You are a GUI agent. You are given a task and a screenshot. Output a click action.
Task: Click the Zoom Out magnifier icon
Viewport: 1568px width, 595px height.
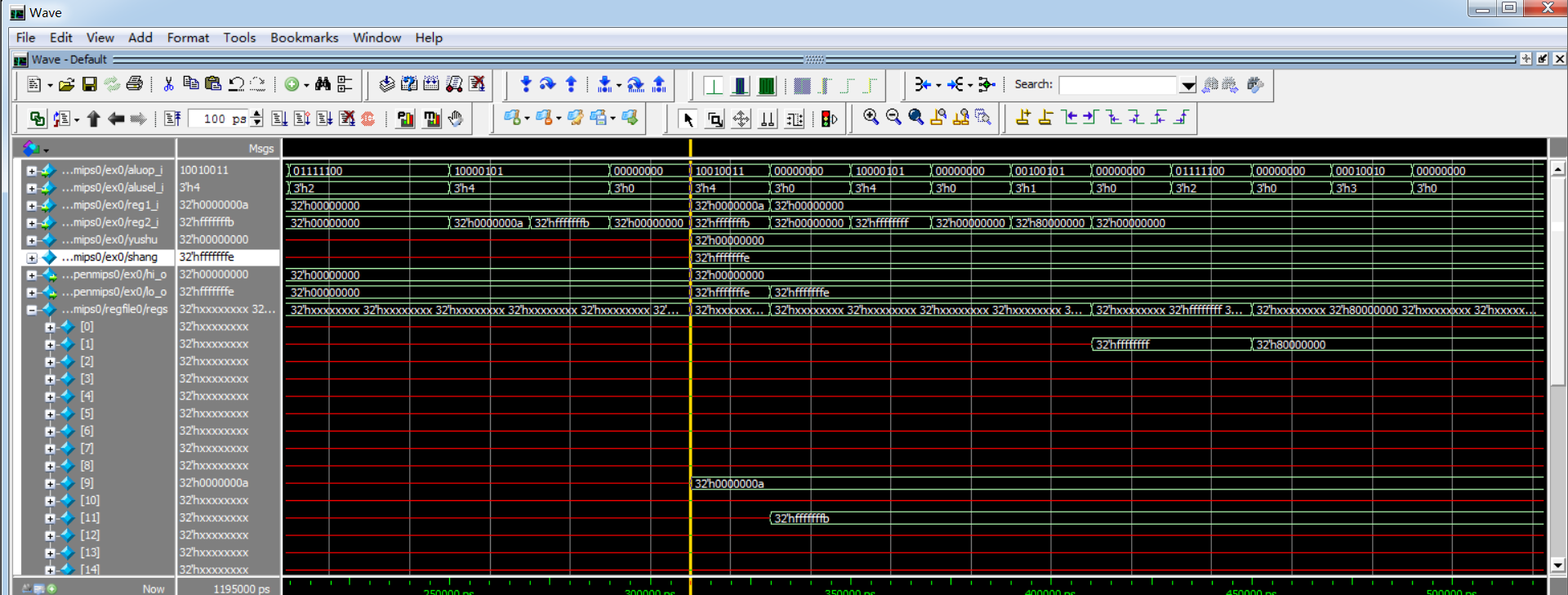click(893, 118)
